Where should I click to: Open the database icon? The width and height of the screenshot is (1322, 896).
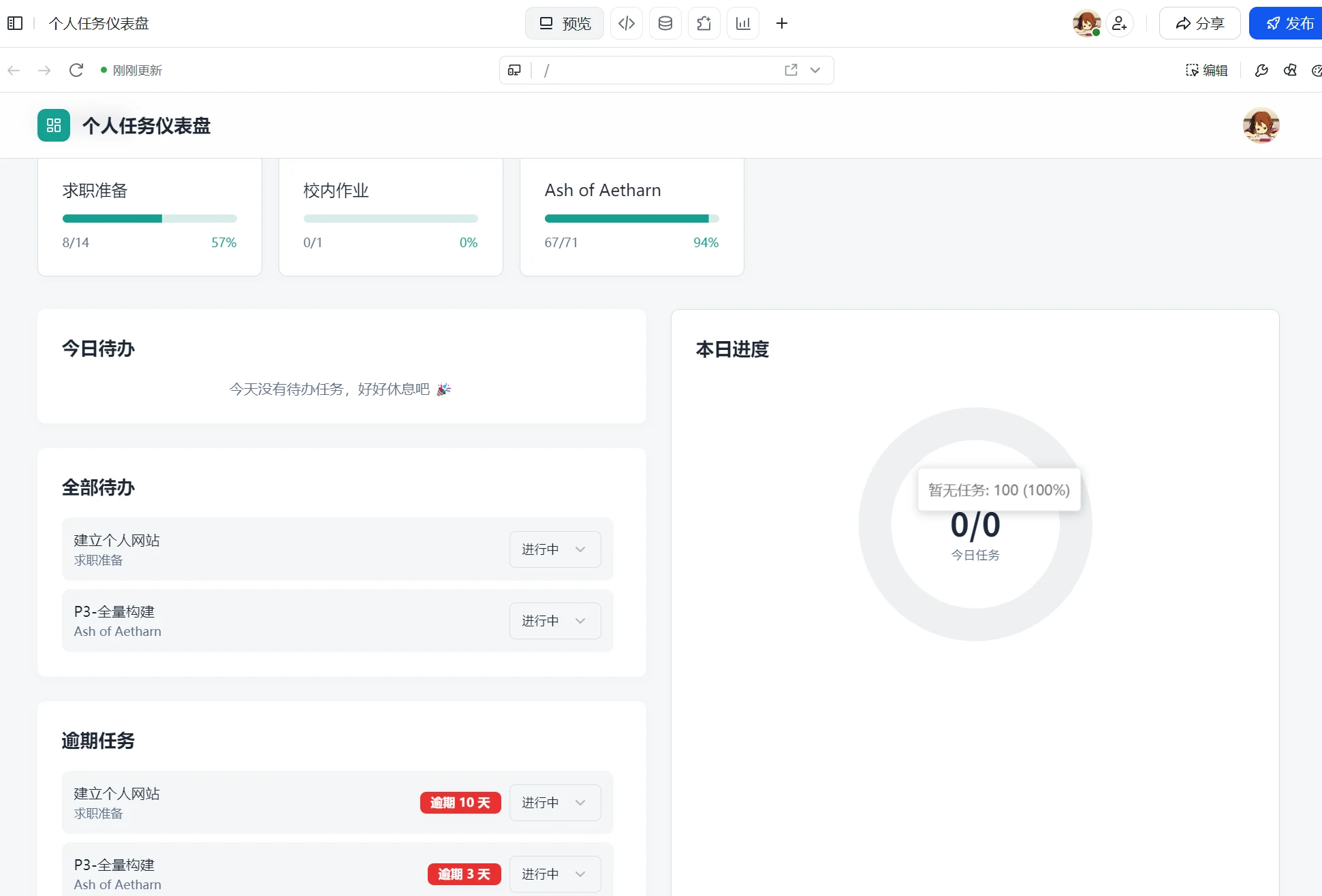click(x=665, y=23)
